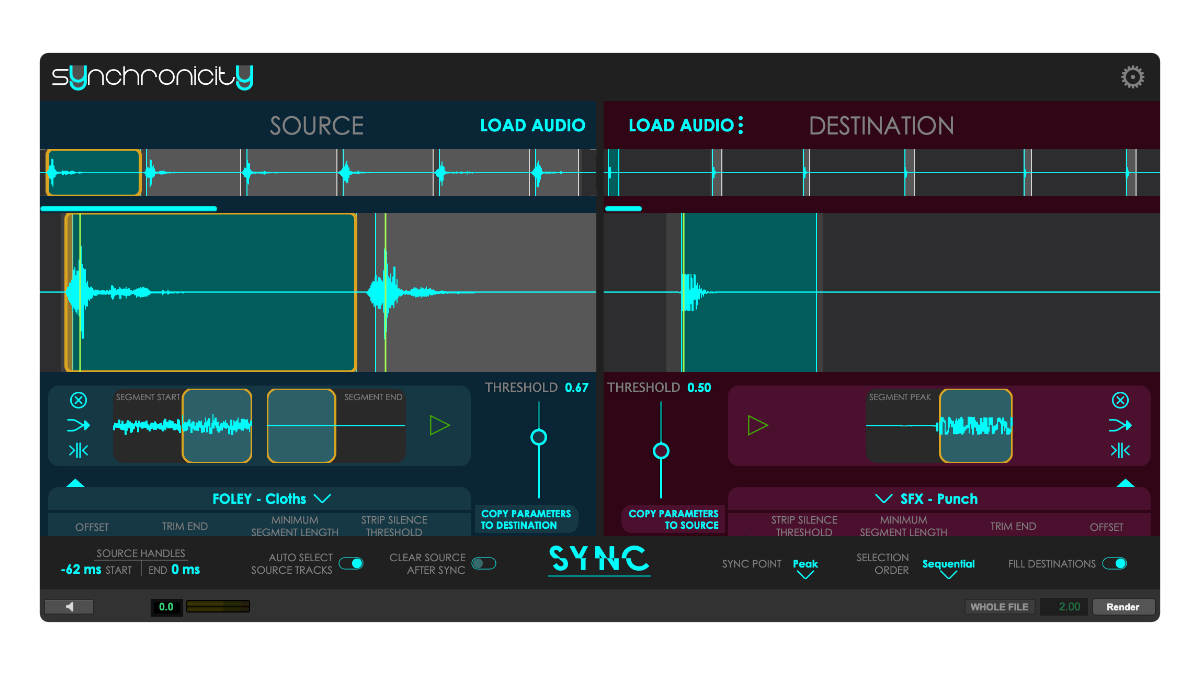Open the FOLEY - Cloths preset dropdown
Screen dimensions: 1200x675
click(x=271, y=498)
